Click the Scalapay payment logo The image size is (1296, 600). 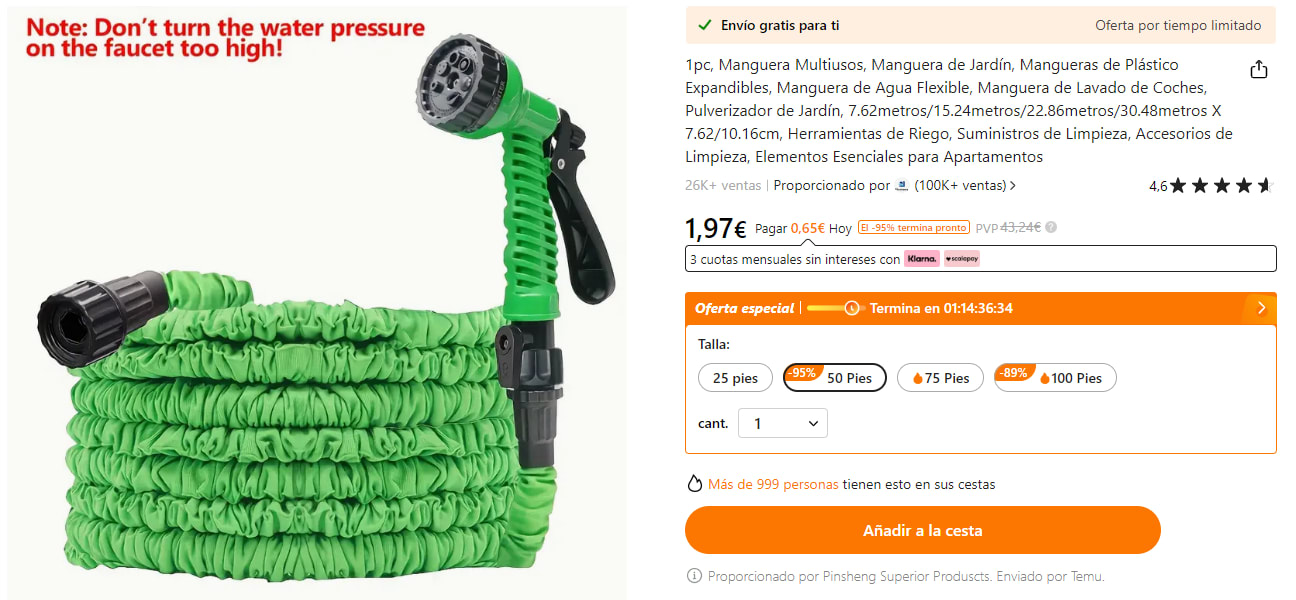(962, 259)
